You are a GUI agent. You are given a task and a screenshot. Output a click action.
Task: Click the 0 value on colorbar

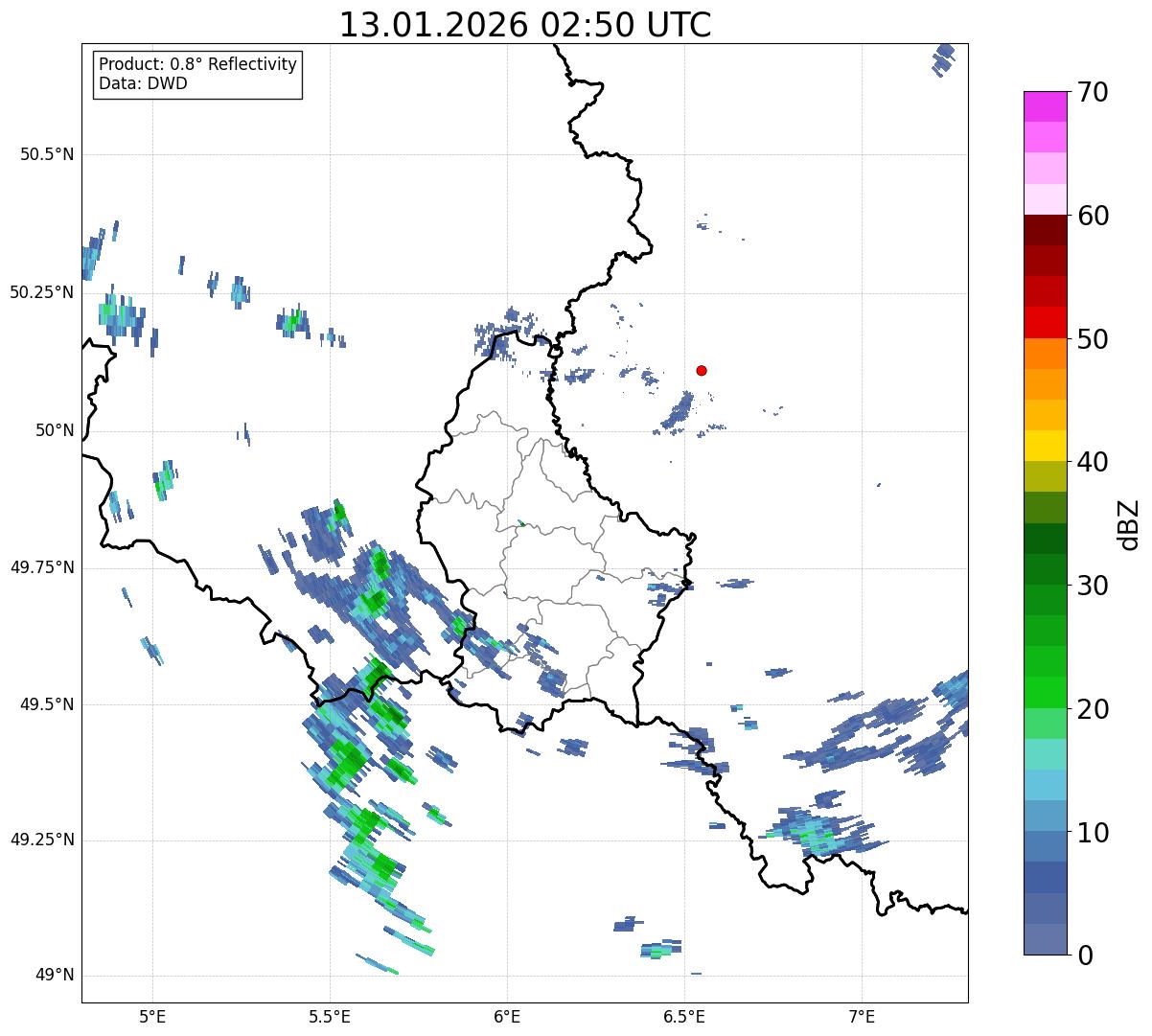[1085, 955]
